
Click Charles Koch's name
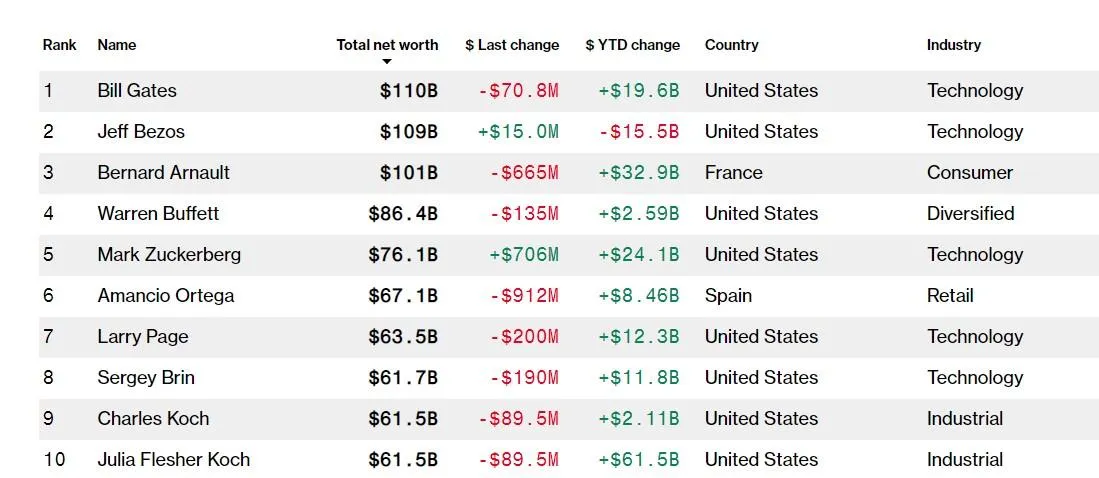pos(153,418)
